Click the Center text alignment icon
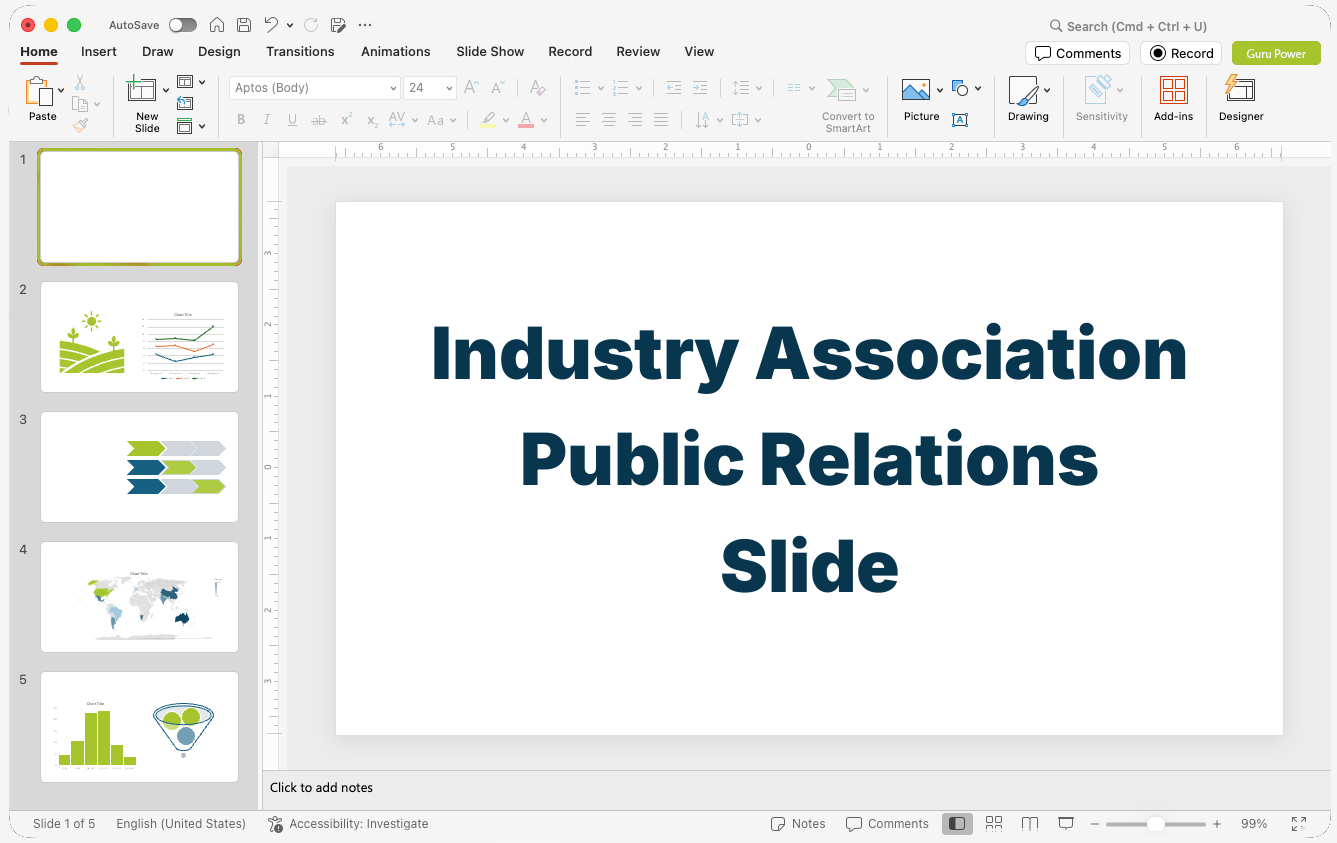Screen dimensions: 1337x843 [609, 120]
